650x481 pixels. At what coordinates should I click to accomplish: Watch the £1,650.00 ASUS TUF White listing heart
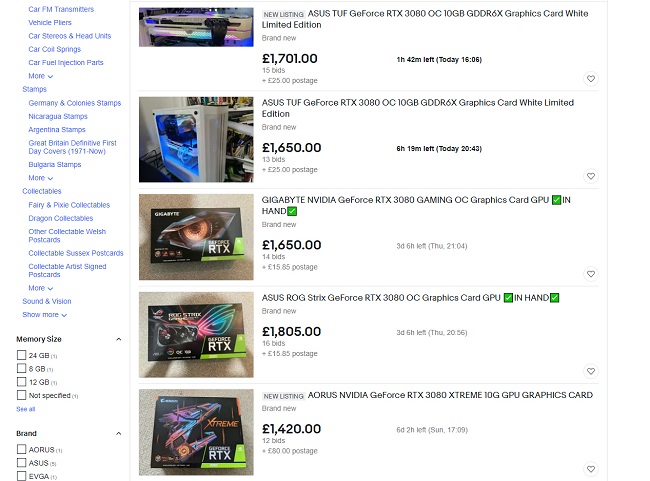click(591, 176)
